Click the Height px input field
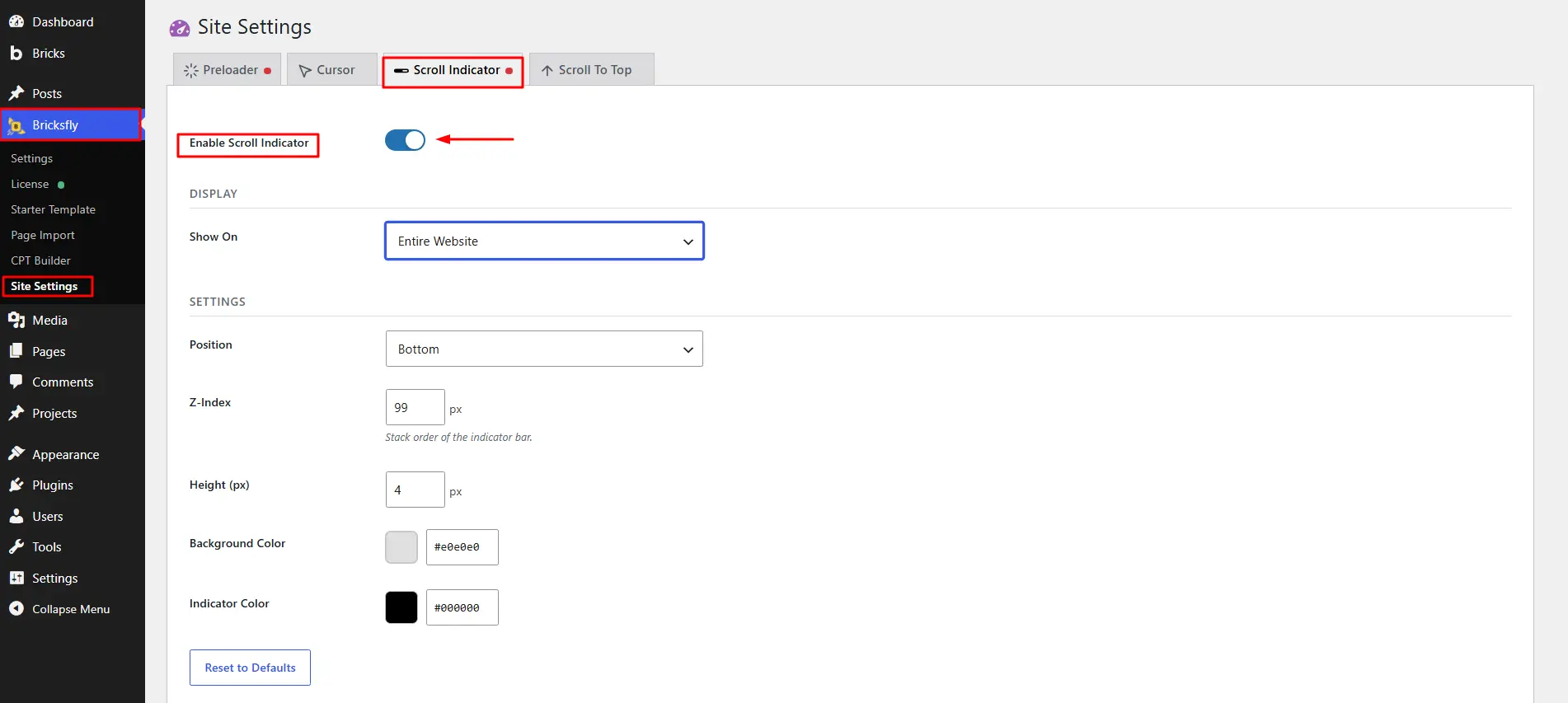The image size is (1568, 703). [415, 490]
